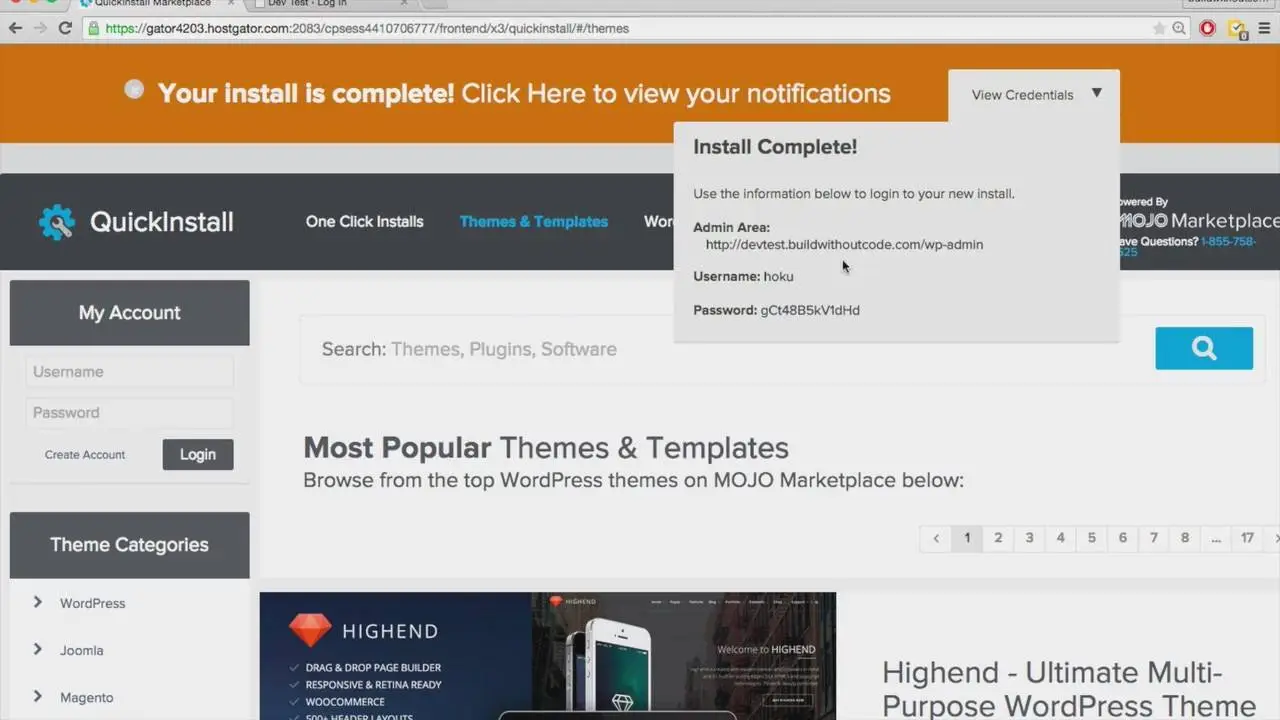Screen dimensions: 1280x720
Task: Go to pagination page 5
Action: pos(1091,538)
